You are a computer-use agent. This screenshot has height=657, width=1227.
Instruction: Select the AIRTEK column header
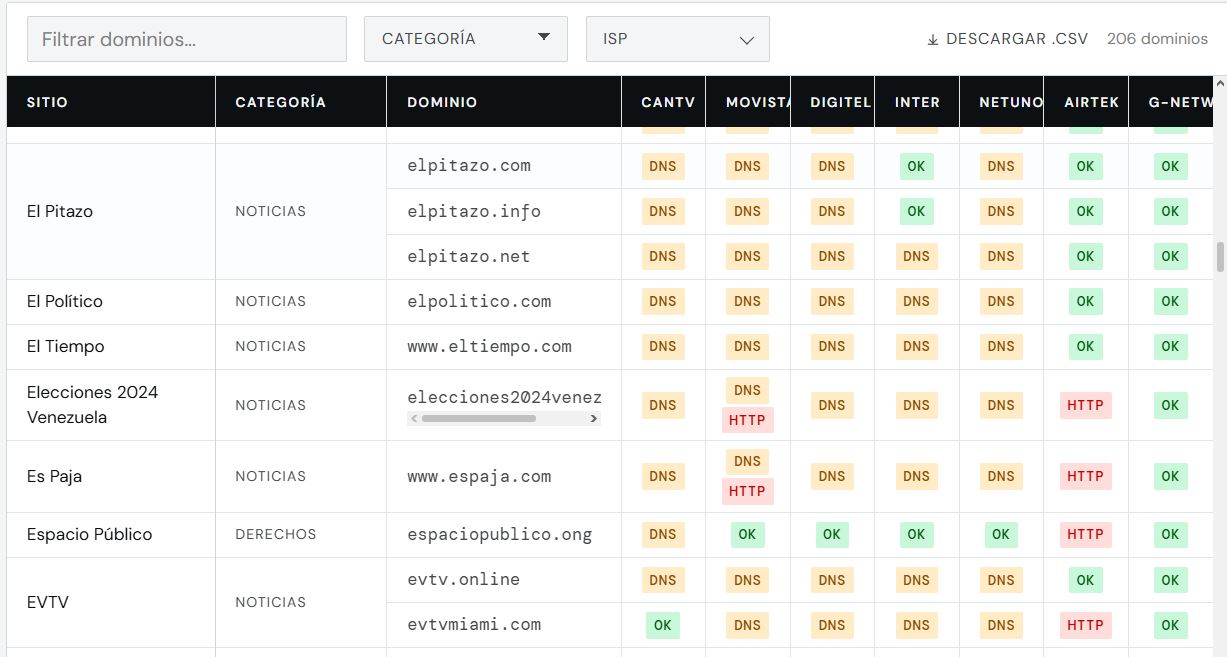(x=1091, y=102)
